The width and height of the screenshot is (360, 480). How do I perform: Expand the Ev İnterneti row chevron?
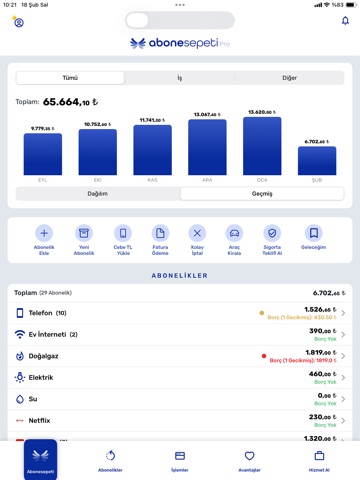point(343,334)
